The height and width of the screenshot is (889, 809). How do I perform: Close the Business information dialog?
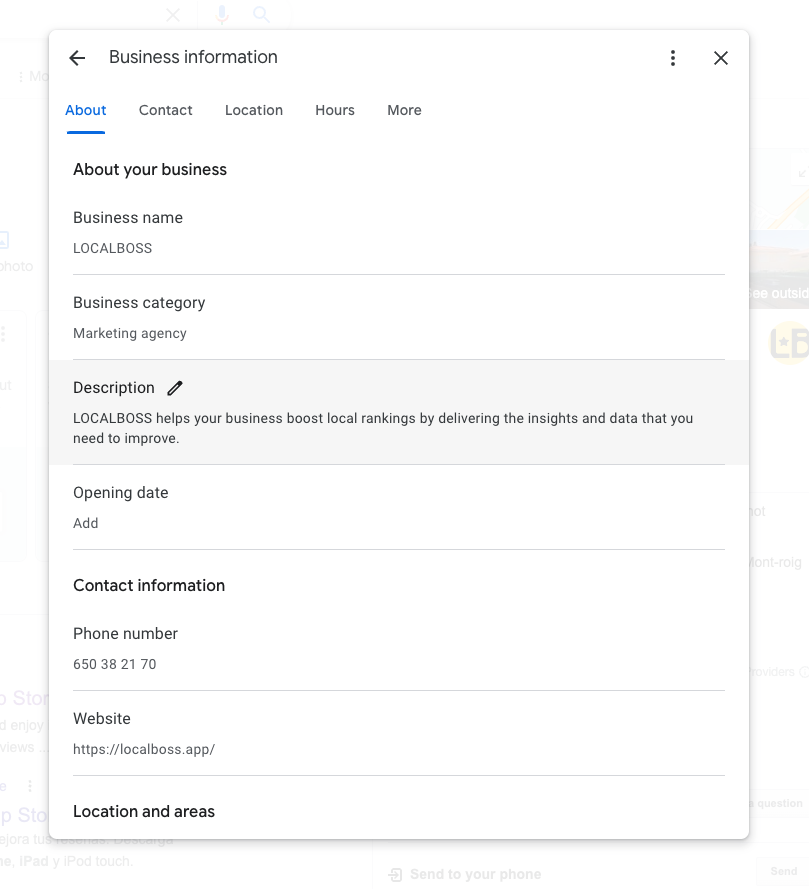click(721, 58)
